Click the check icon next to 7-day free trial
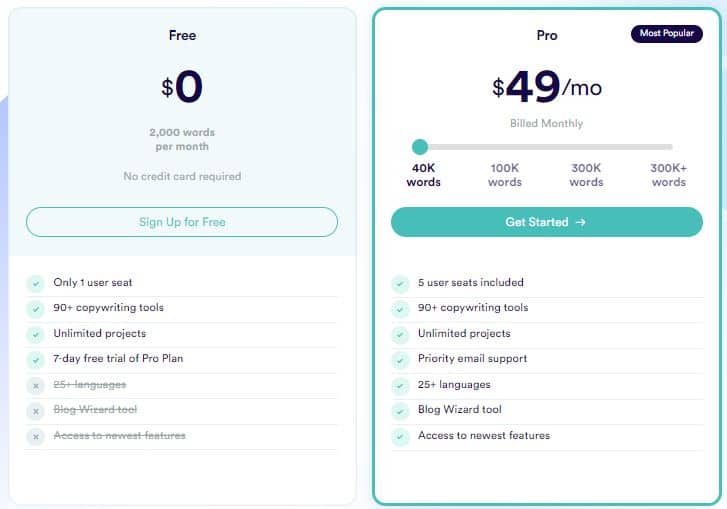The height and width of the screenshot is (509, 727). tap(36, 360)
